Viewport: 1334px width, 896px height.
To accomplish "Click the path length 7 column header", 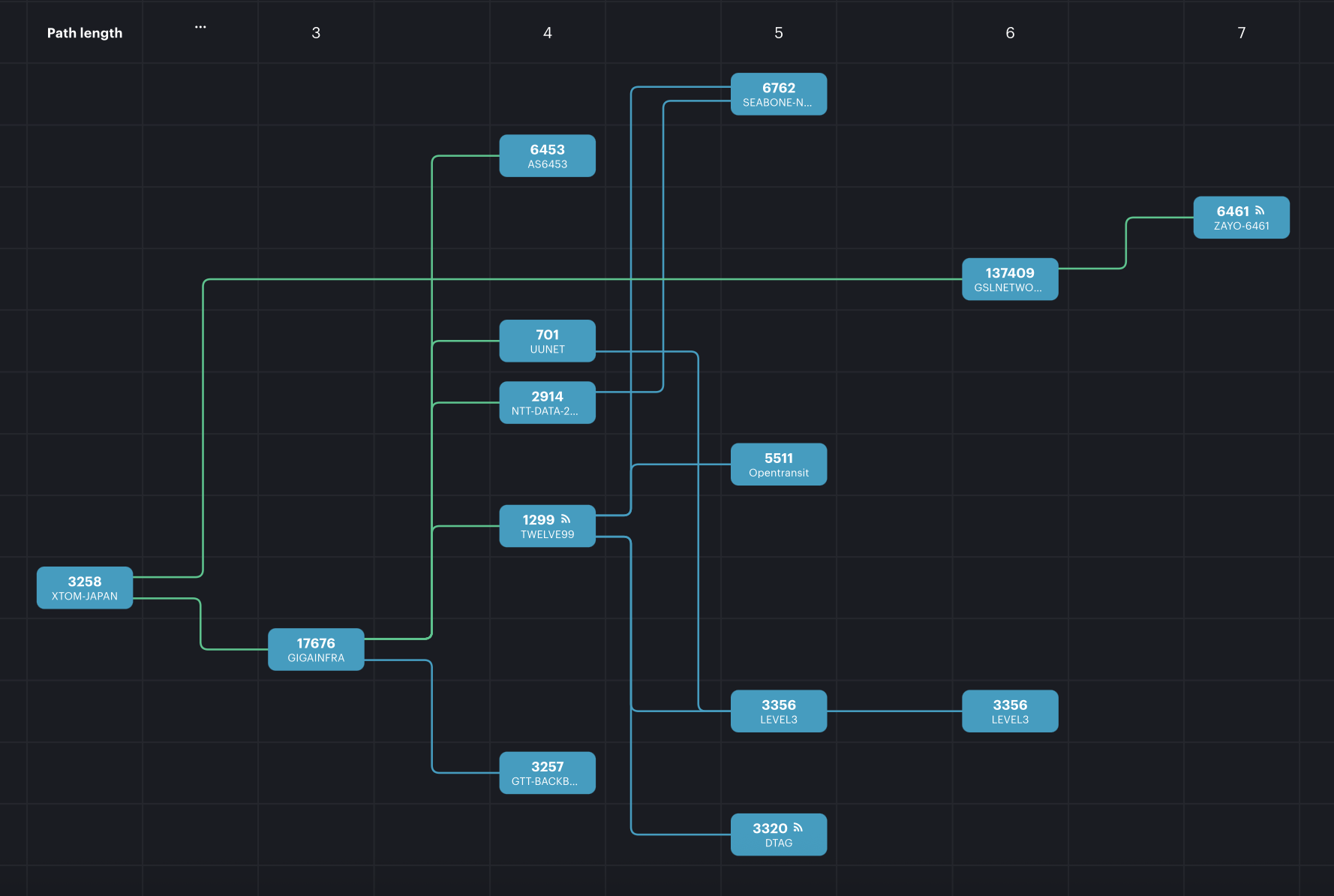I will (1241, 33).
